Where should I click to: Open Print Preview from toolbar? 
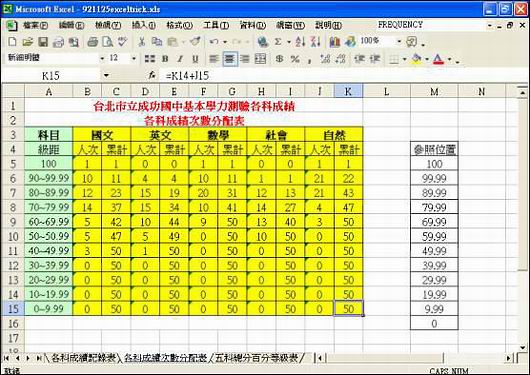107,42
